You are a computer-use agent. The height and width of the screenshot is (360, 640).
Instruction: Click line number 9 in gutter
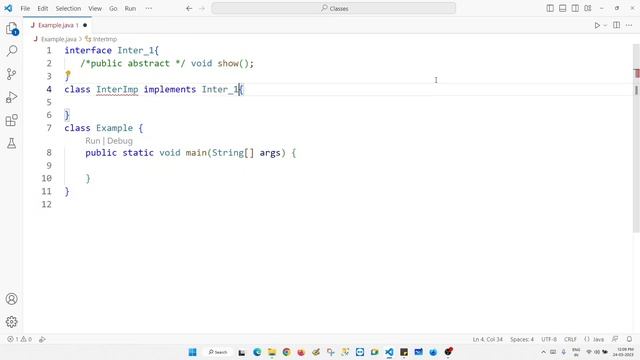click(x=49, y=165)
